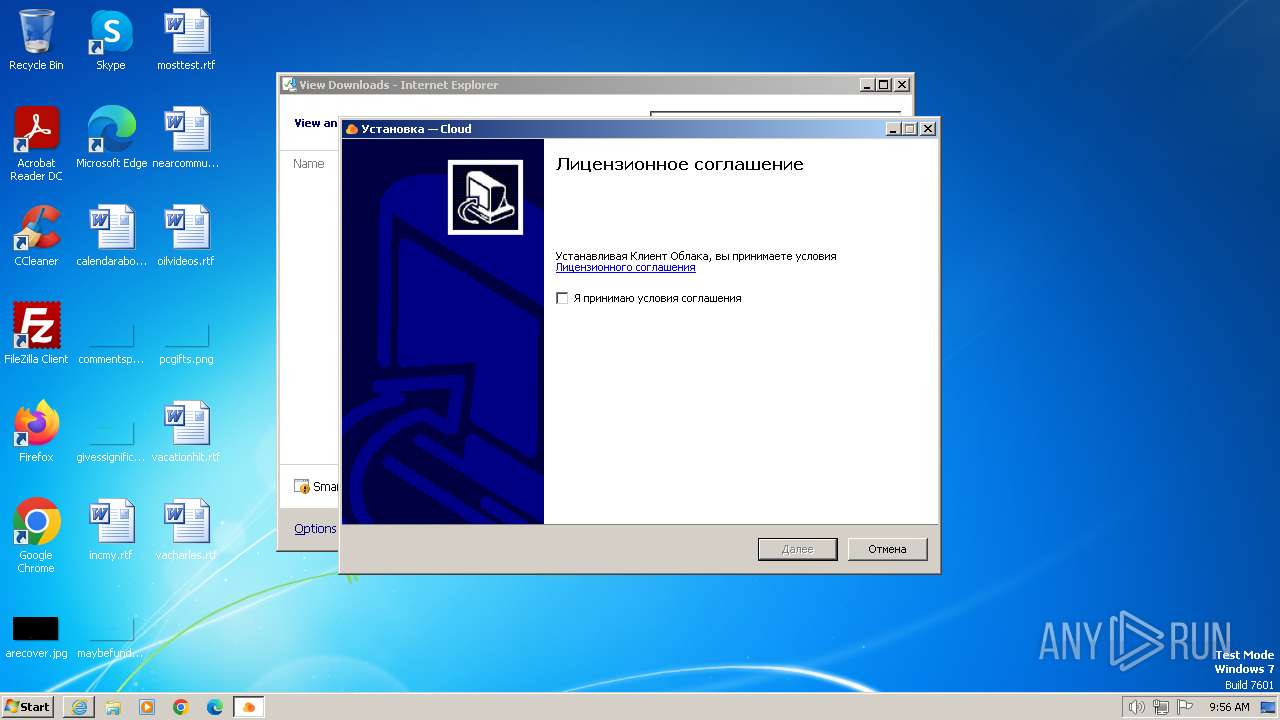Viewport: 1280px width, 720px height.
Task: Select the Acrobat Reader DC shortcut
Action: [x=36, y=143]
